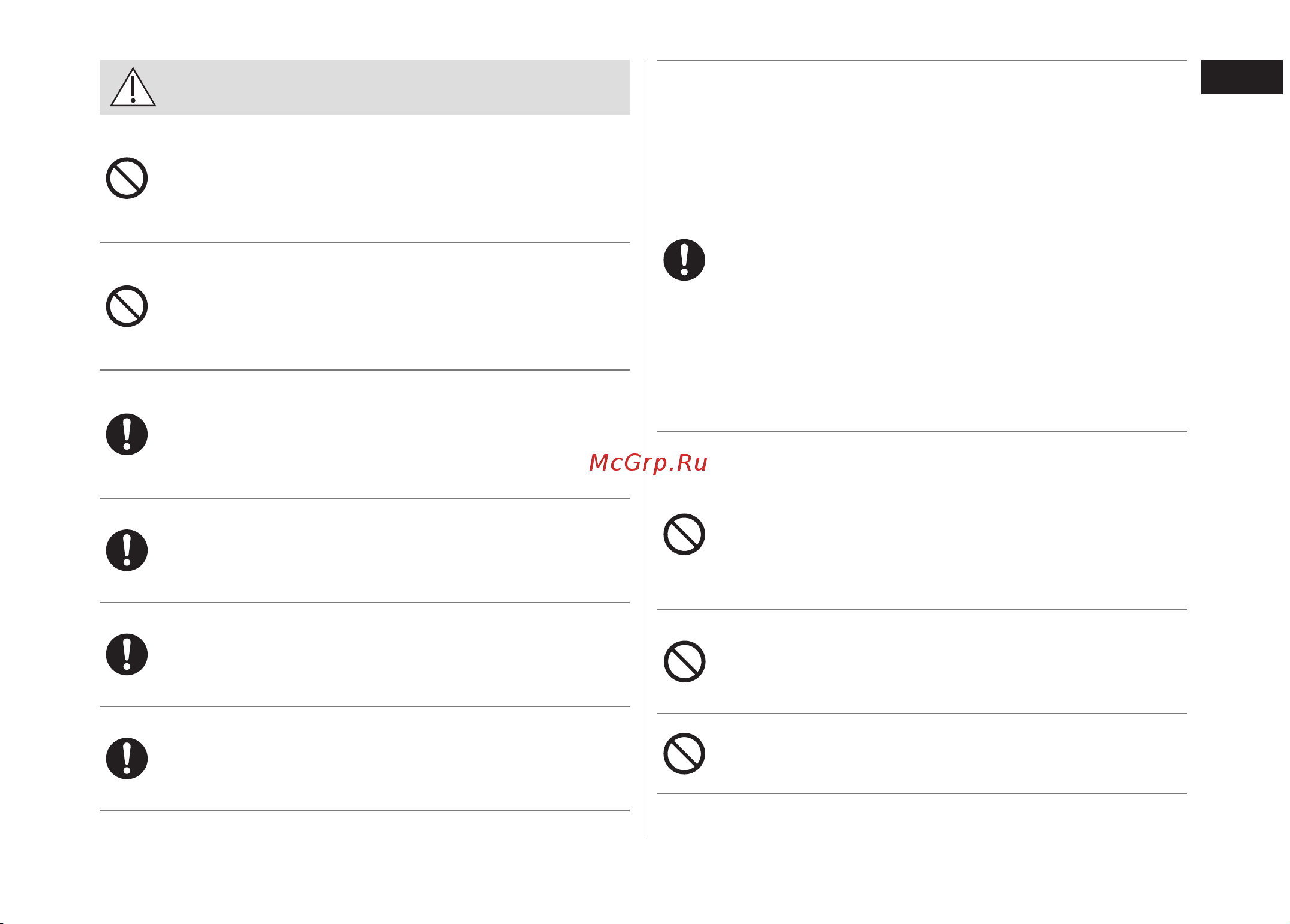Image resolution: width=1290 pixels, height=924 pixels.
Task: Click the horizontal rule under the first left-column prohibition icon
Action: [x=365, y=242]
